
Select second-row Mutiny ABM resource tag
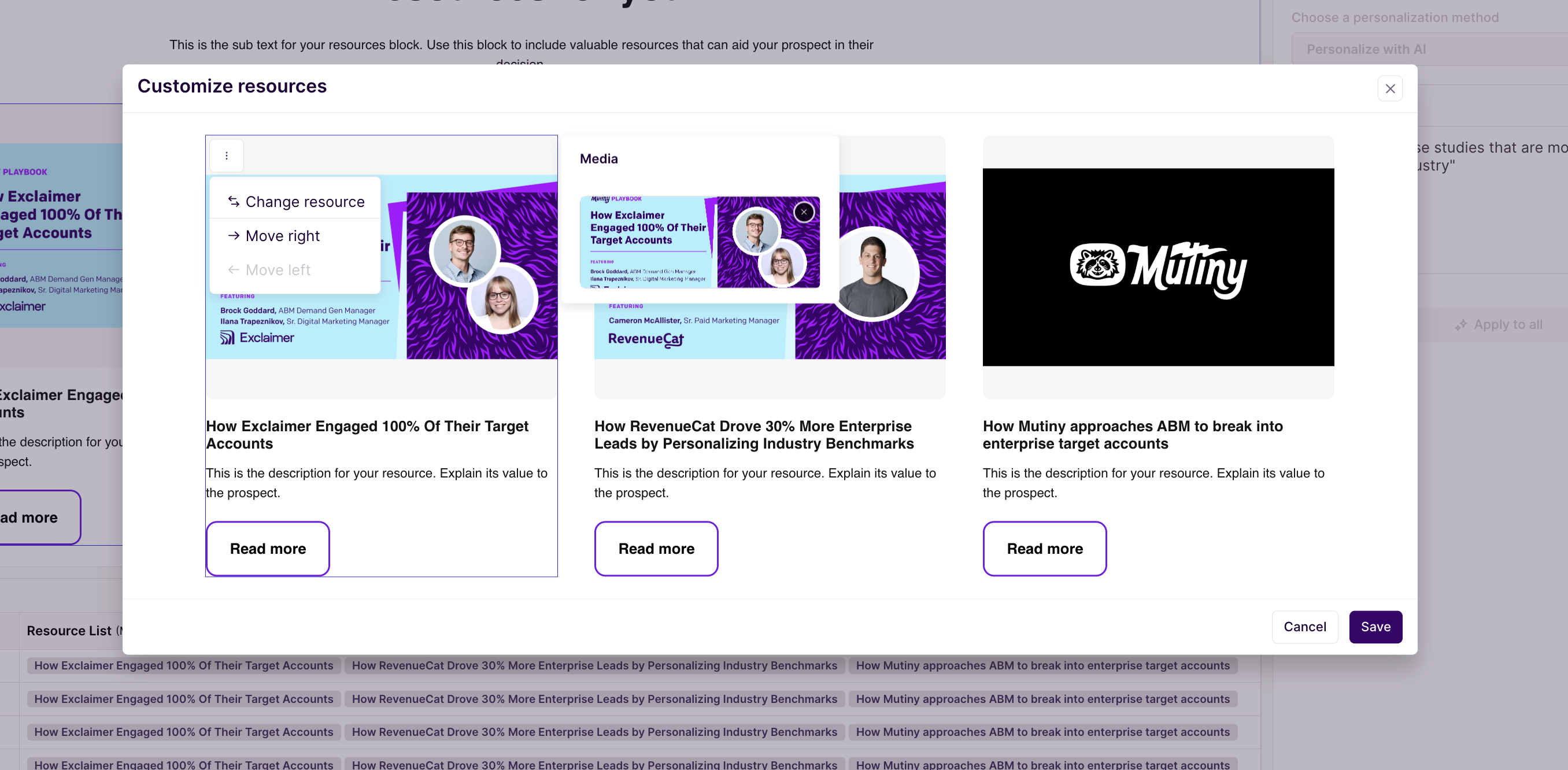(x=1042, y=699)
